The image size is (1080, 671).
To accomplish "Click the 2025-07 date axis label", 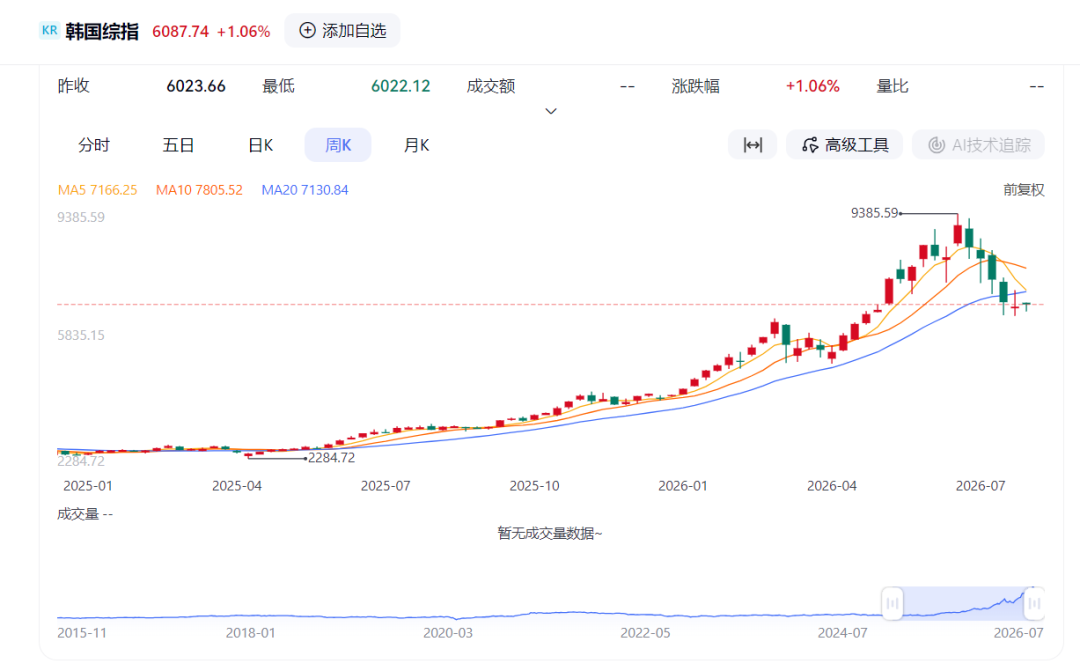I will coord(385,486).
